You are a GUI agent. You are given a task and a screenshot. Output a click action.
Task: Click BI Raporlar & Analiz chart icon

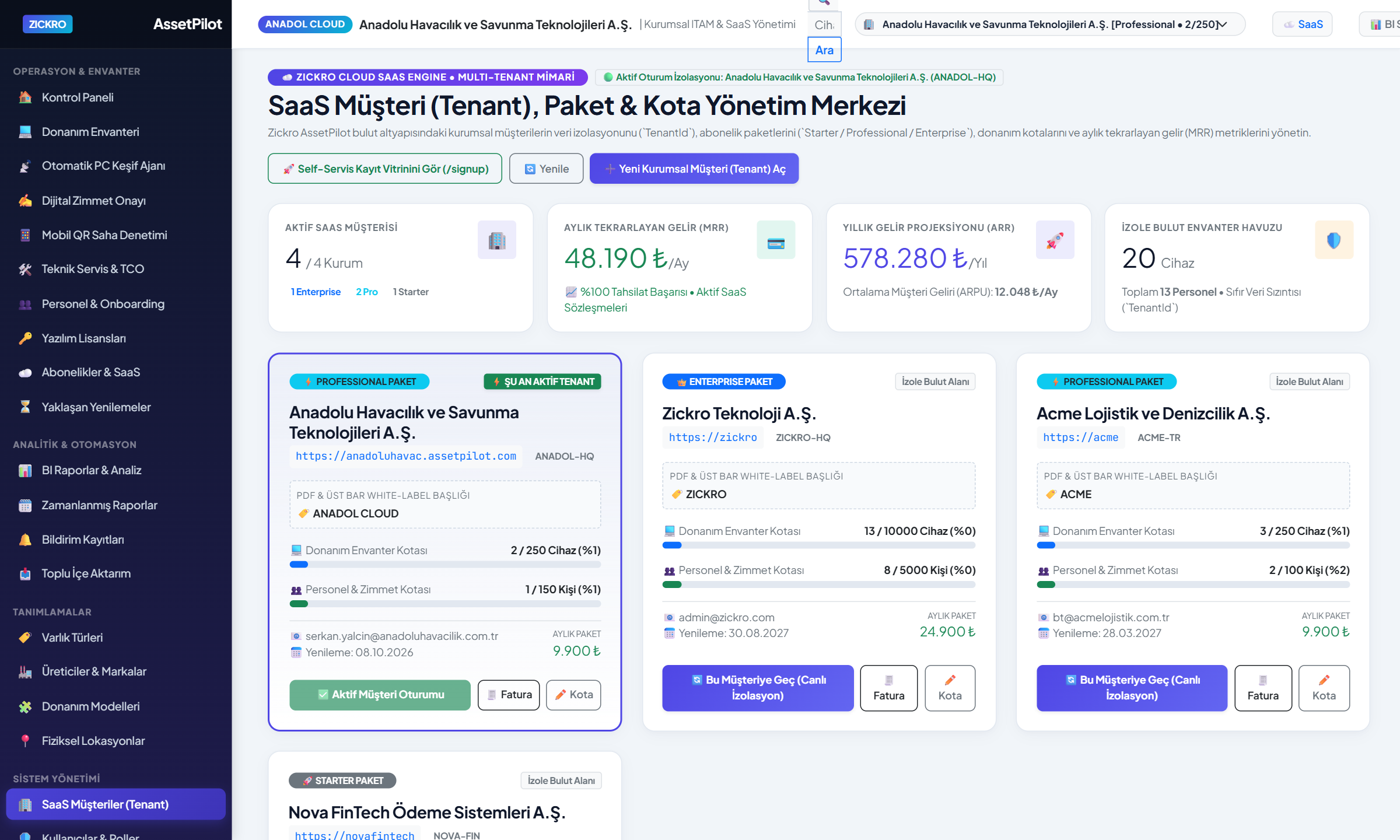click(x=25, y=471)
